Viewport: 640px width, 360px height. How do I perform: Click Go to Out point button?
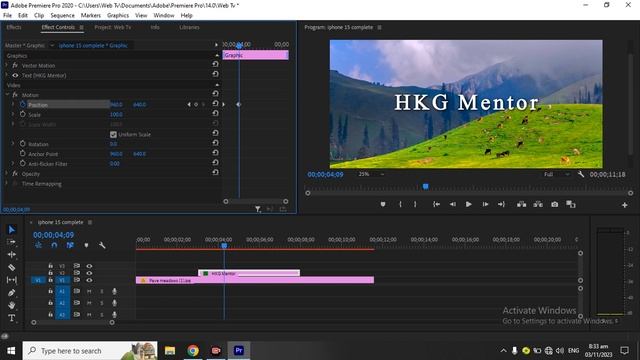(x=501, y=204)
